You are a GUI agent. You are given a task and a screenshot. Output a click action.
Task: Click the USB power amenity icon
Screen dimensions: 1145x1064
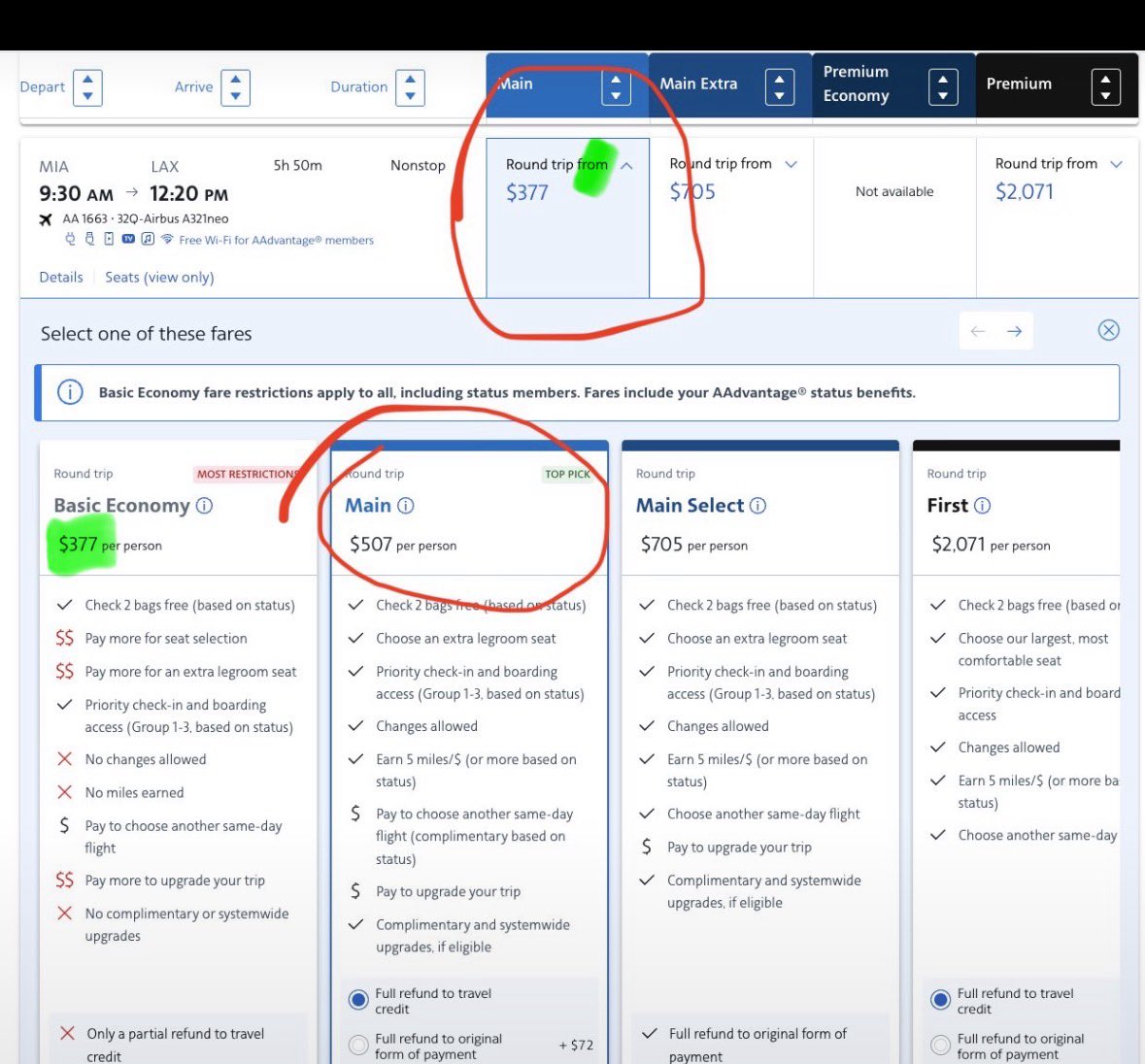tap(89, 239)
